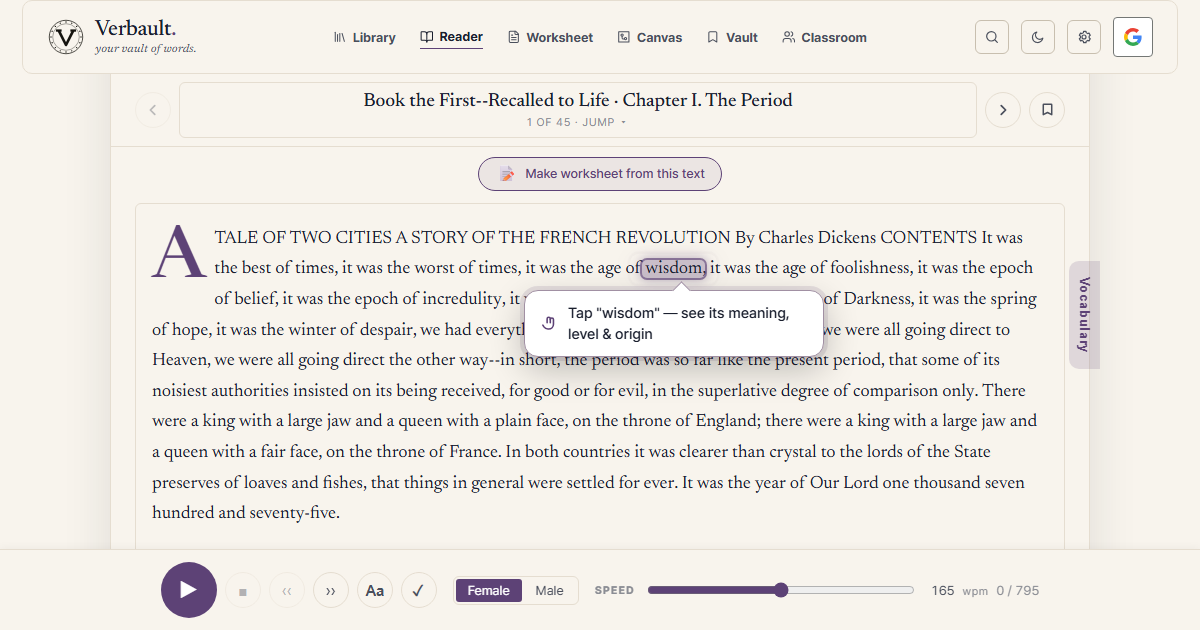
Task: Open the Worksheet tab
Action: coord(550,37)
